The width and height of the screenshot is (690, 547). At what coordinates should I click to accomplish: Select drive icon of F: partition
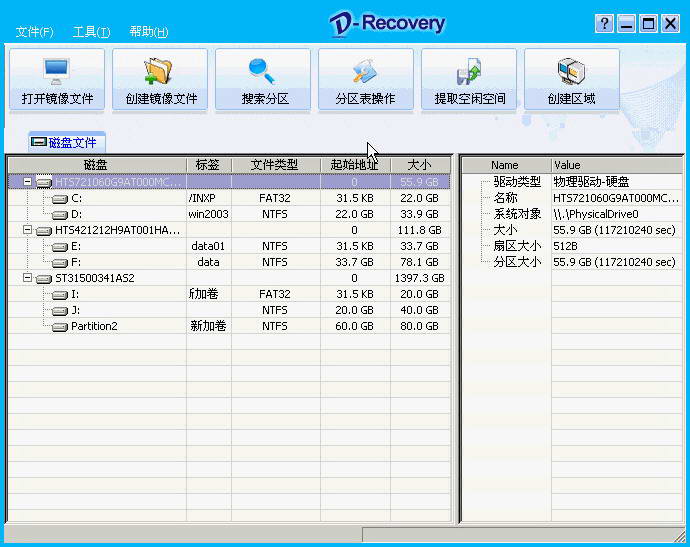[x=60, y=263]
